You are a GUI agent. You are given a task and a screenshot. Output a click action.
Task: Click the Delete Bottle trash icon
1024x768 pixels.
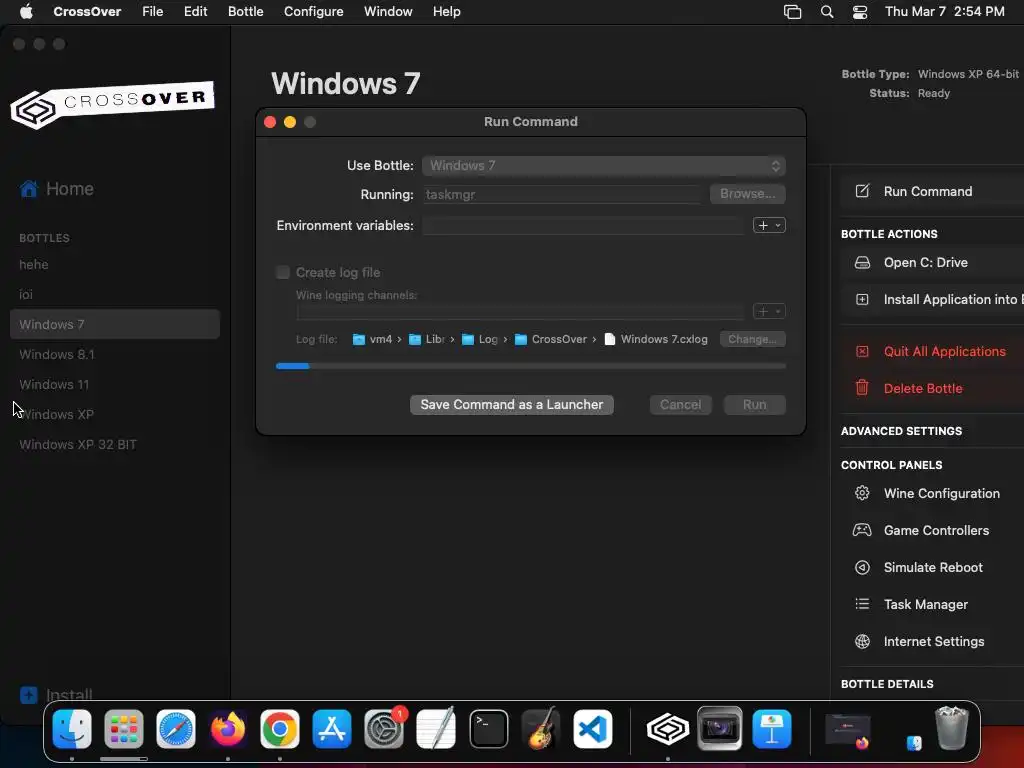(x=862, y=388)
